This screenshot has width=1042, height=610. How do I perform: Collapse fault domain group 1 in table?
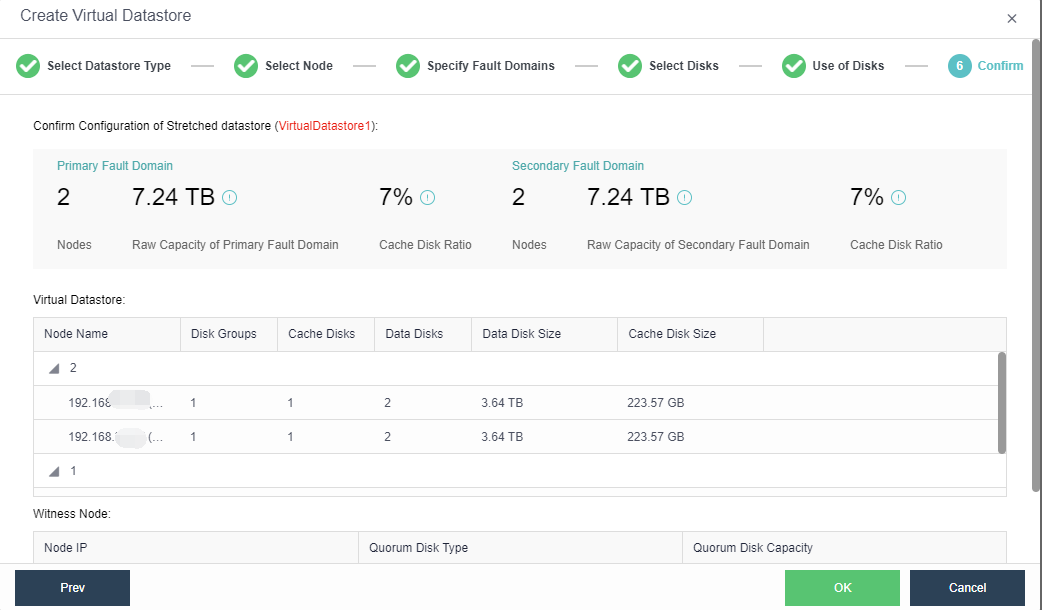(x=54, y=471)
